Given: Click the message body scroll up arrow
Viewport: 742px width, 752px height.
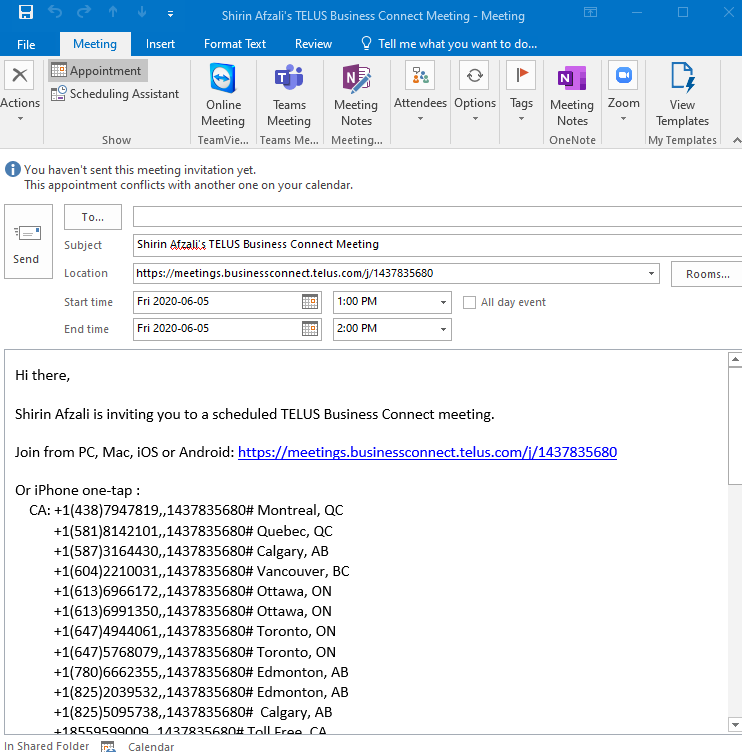Looking at the screenshot, I should click(735, 359).
